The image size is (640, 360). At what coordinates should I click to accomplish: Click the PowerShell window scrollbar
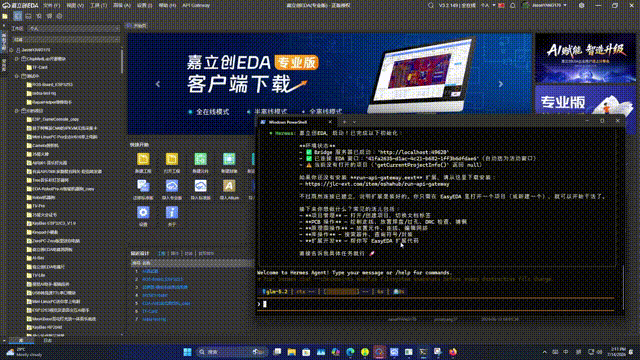[x=622, y=287]
